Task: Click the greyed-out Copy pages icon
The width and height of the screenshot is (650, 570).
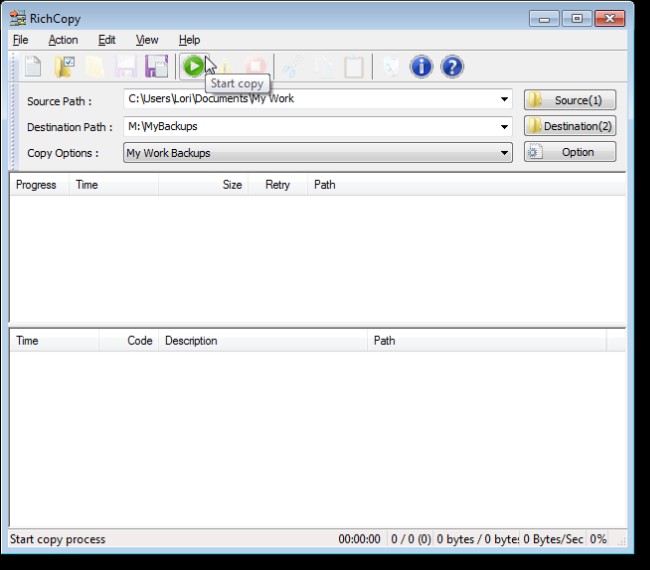Action: (323, 66)
